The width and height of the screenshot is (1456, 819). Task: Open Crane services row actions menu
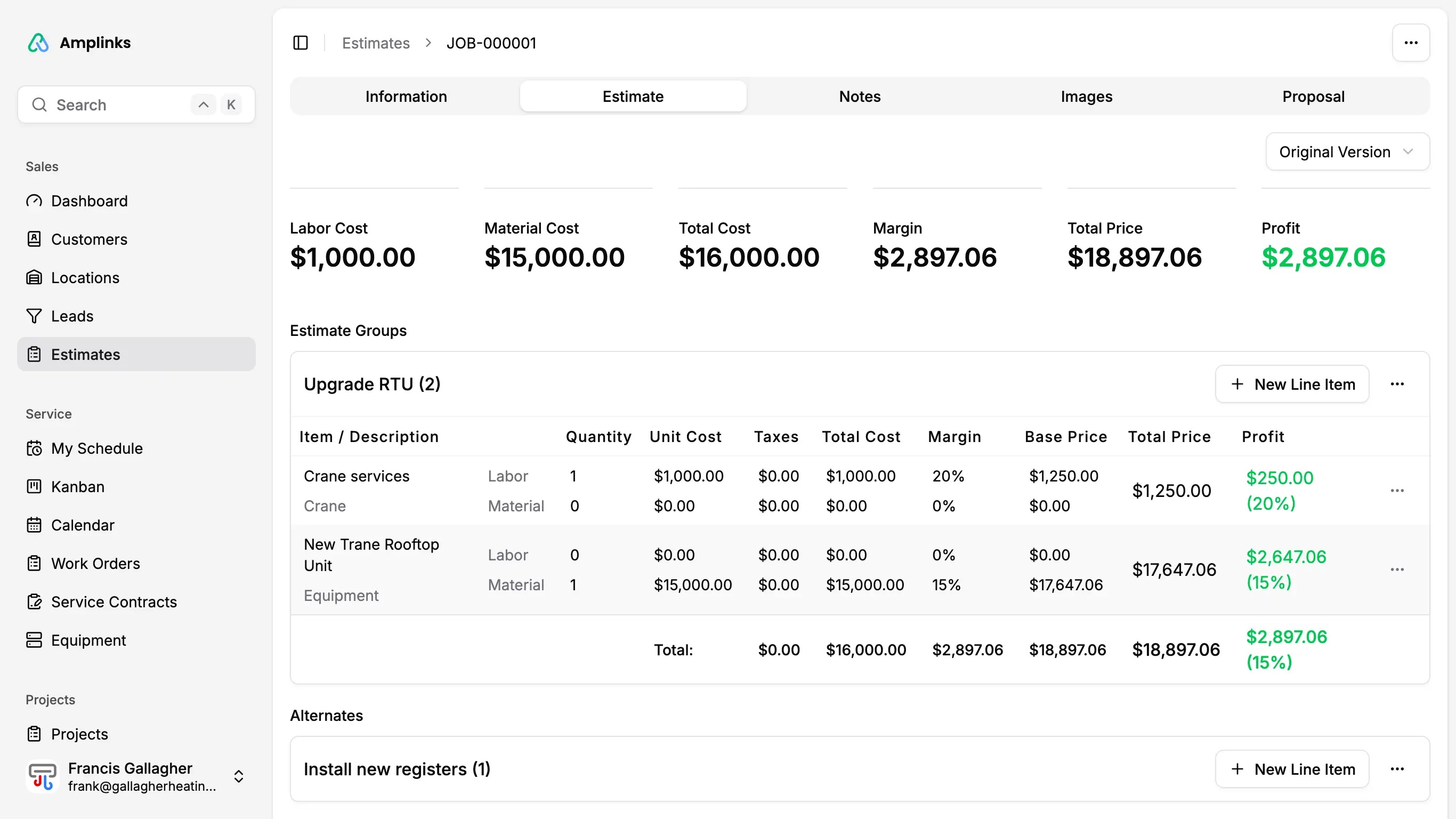pyautogui.click(x=1397, y=491)
